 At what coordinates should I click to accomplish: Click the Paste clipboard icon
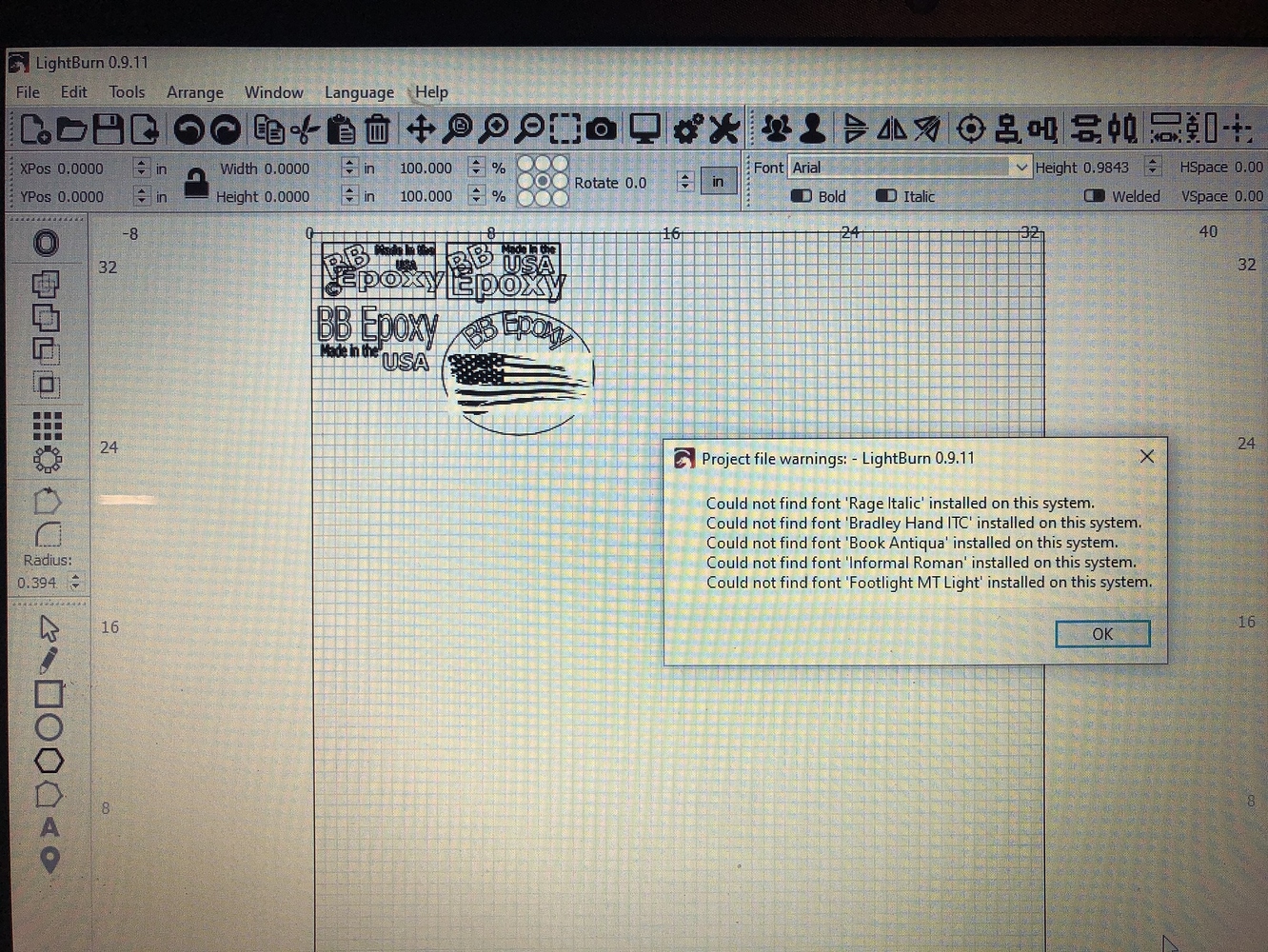(341, 129)
